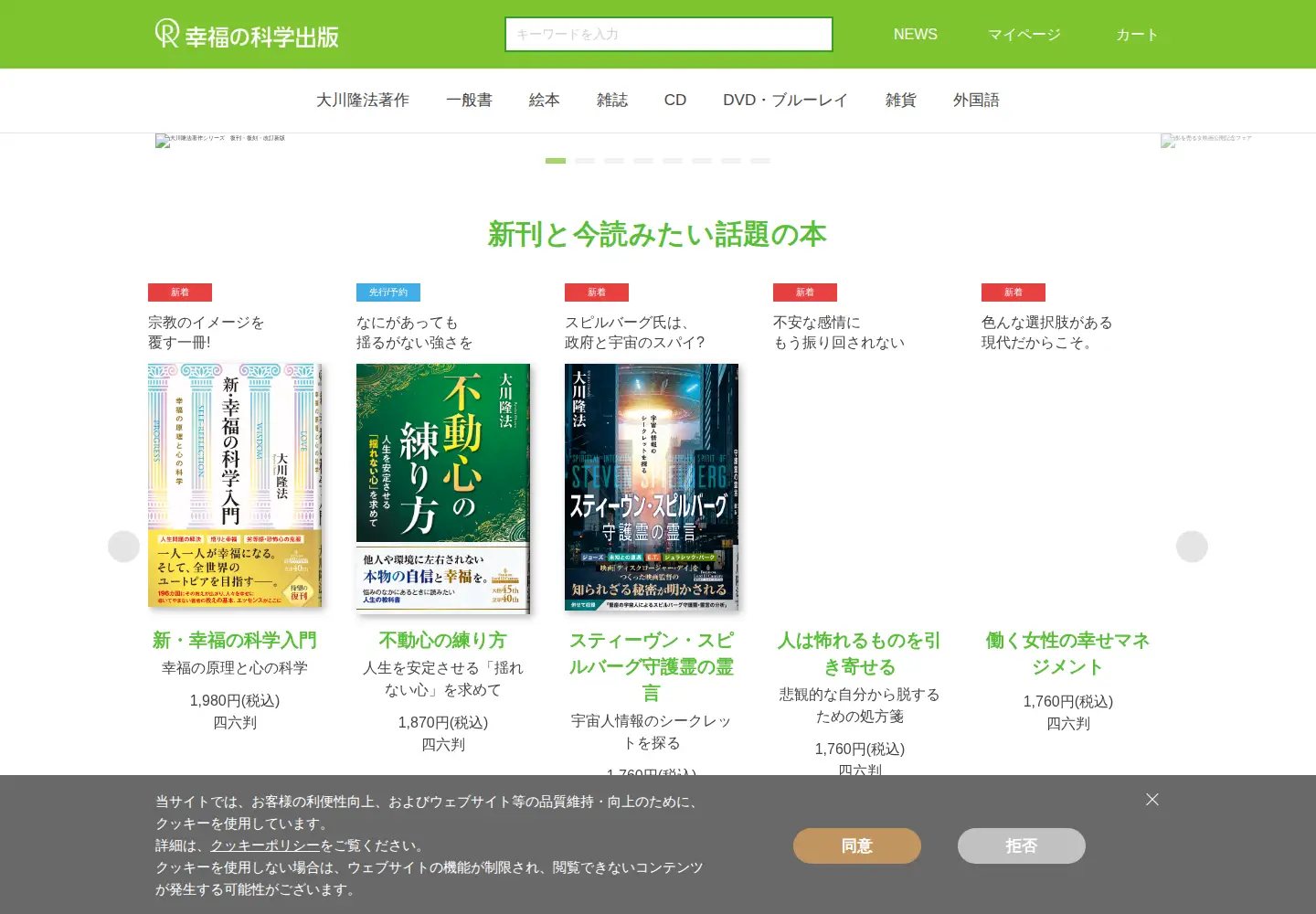Go to previous books with left arrow
Screen dimensions: 1316x914
(123, 547)
